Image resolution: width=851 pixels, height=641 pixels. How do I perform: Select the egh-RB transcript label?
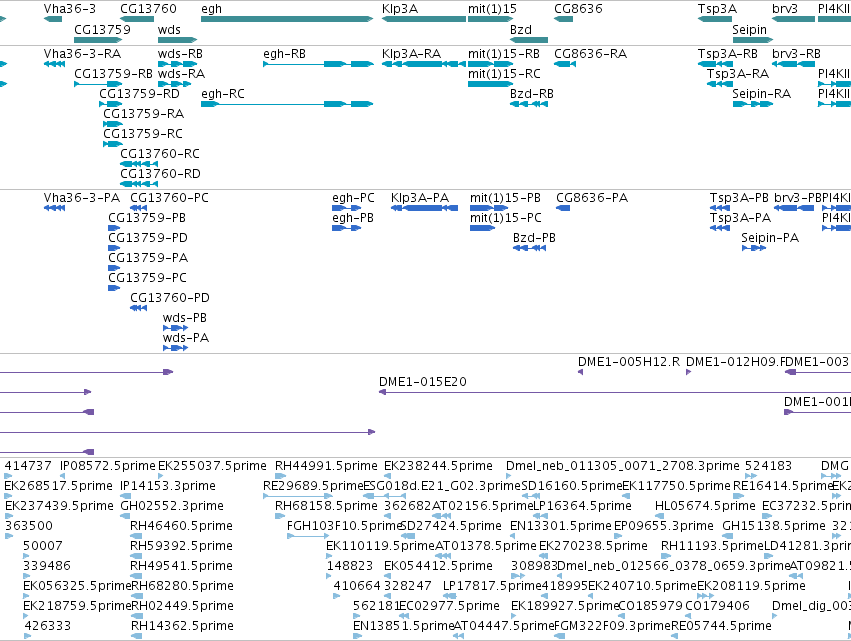pos(284,54)
